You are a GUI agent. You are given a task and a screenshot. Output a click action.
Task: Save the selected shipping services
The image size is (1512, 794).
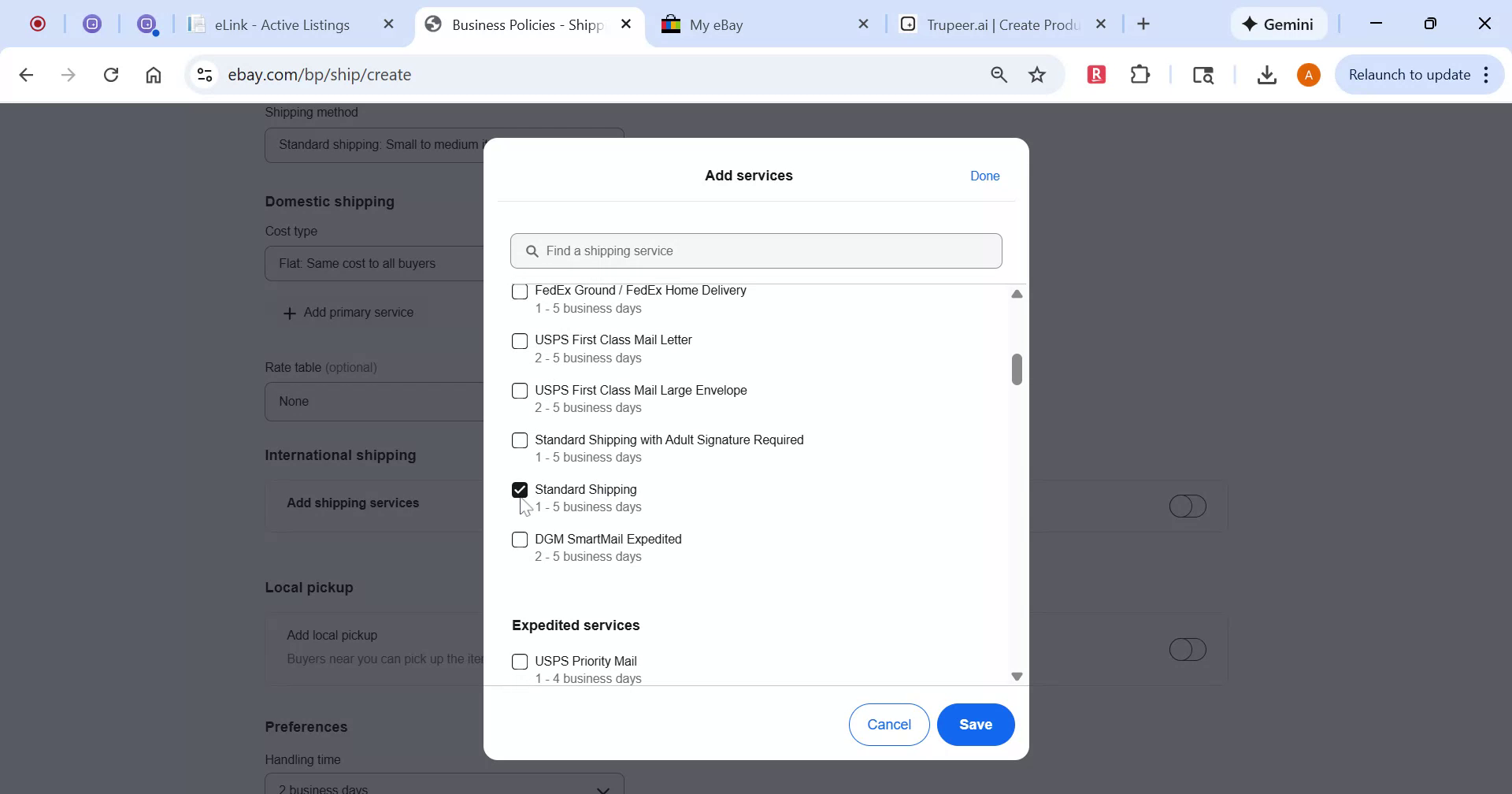pos(975,724)
